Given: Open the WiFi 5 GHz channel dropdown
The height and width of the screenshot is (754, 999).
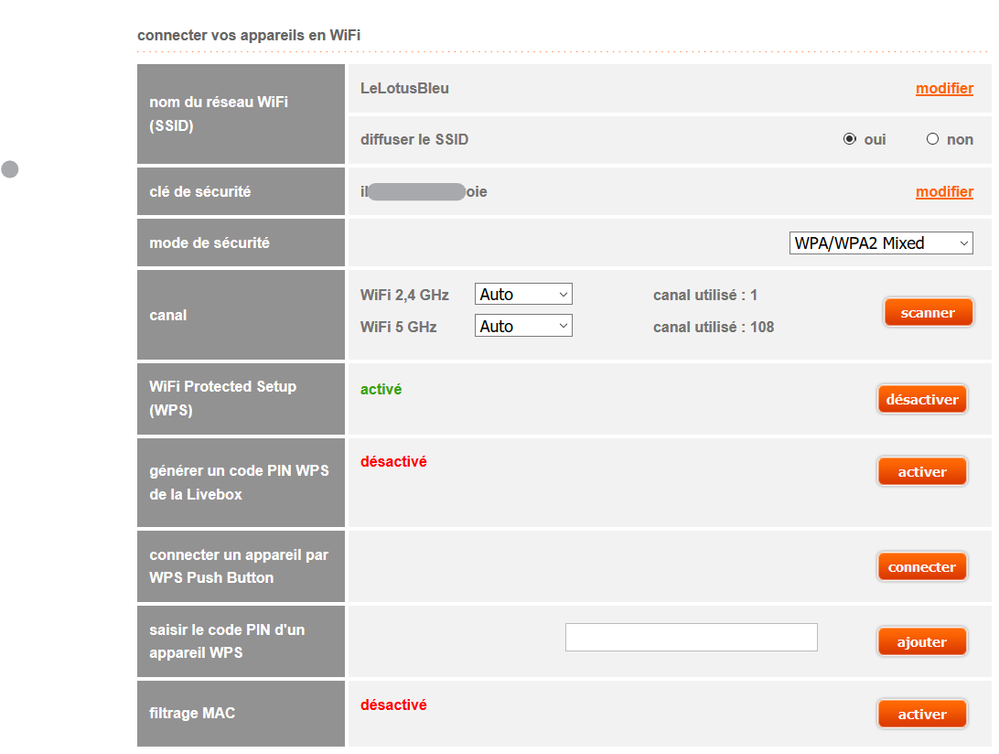Looking at the screenshot, I should pos(523,325).
